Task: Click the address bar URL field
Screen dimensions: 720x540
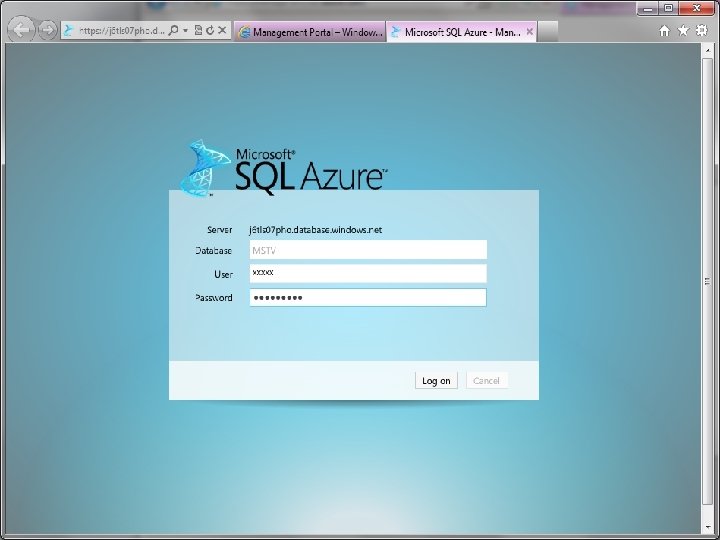Action: coord(122,31)
